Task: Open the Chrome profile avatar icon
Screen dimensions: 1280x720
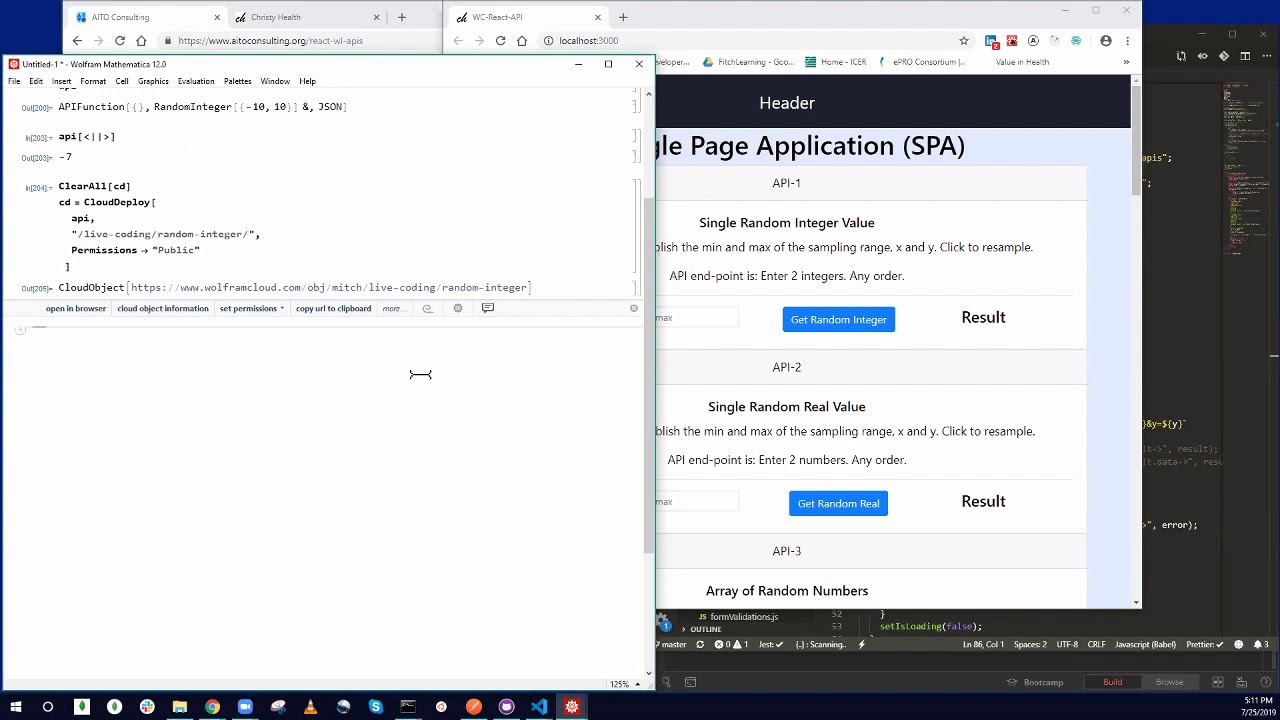Action: tap(1105, 41)
